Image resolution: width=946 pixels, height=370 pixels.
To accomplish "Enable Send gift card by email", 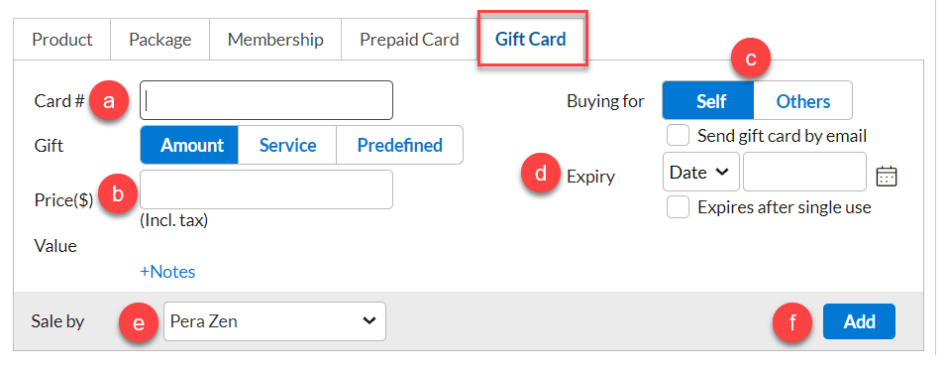I will (x=678, y=136).
